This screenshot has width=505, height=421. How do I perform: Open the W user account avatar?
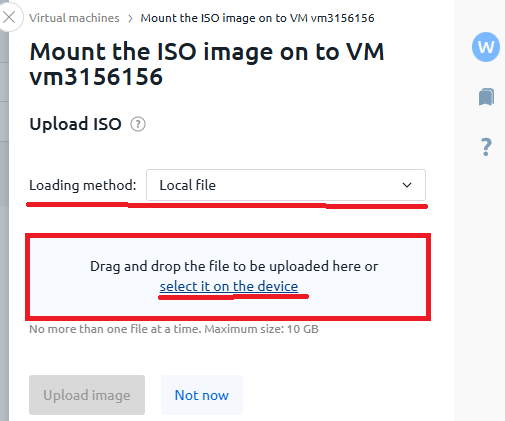point(486,47)
